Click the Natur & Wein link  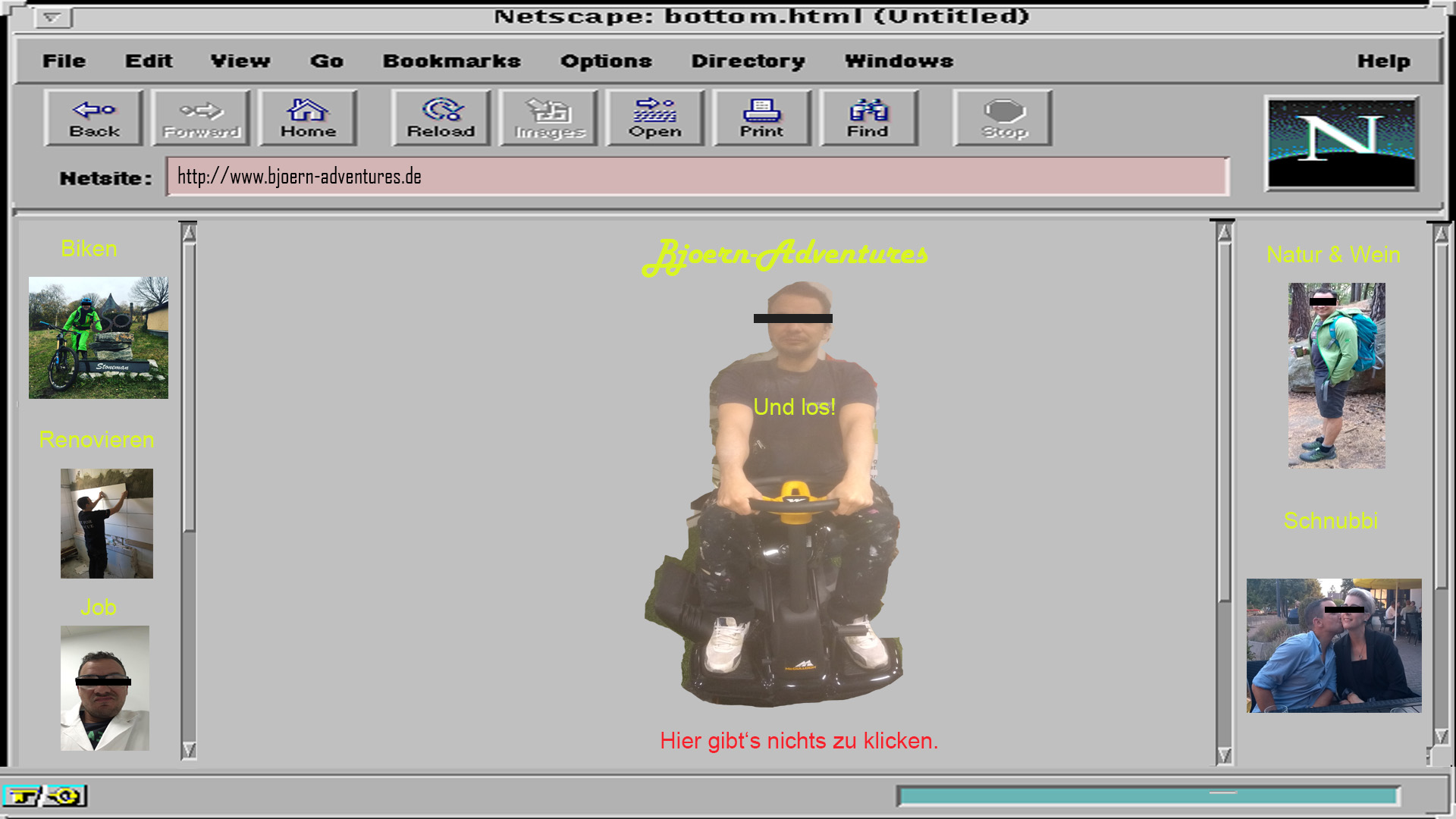coord(1333,255)
